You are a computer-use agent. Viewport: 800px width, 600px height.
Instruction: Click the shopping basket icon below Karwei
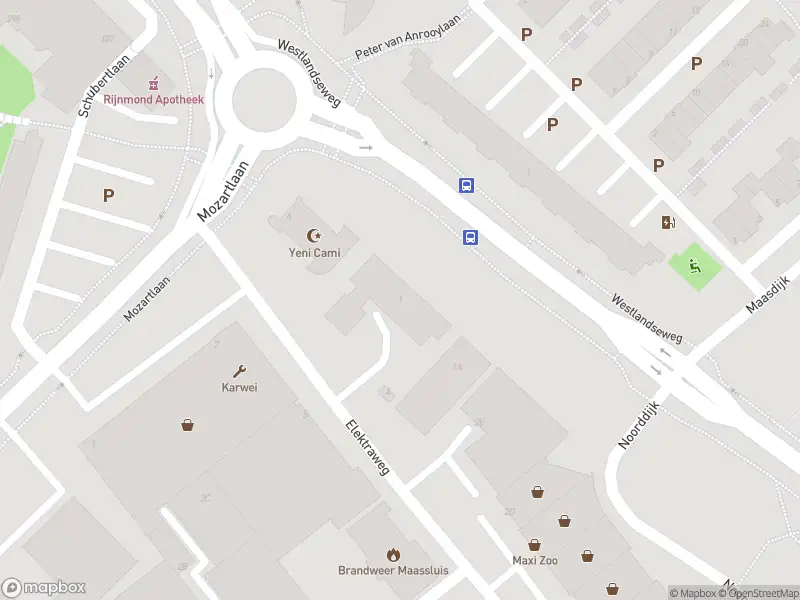pos(187,424)
